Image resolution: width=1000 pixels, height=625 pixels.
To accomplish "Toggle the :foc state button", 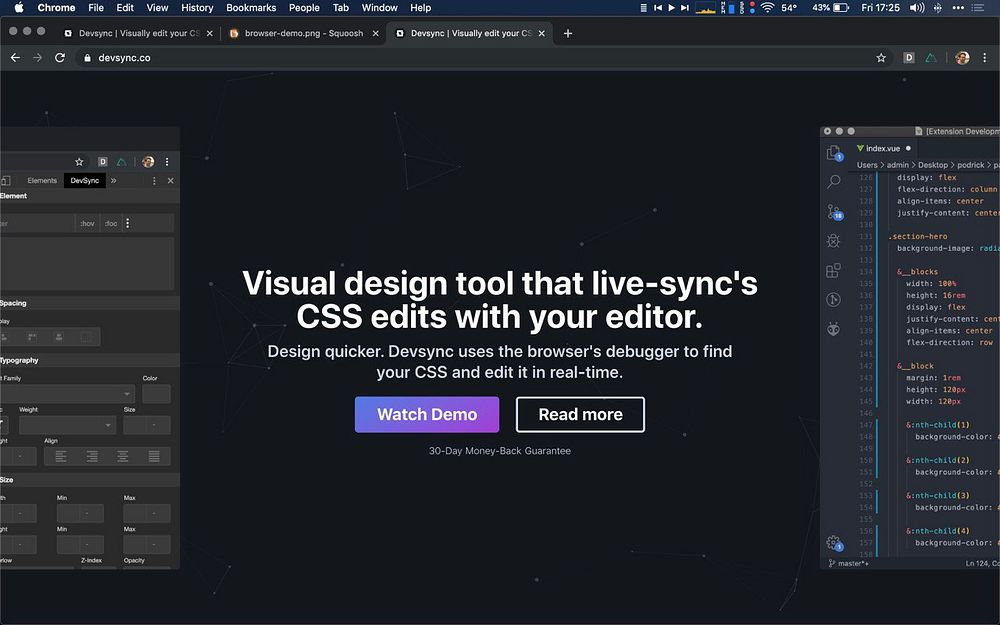I will tap(111, 223).
